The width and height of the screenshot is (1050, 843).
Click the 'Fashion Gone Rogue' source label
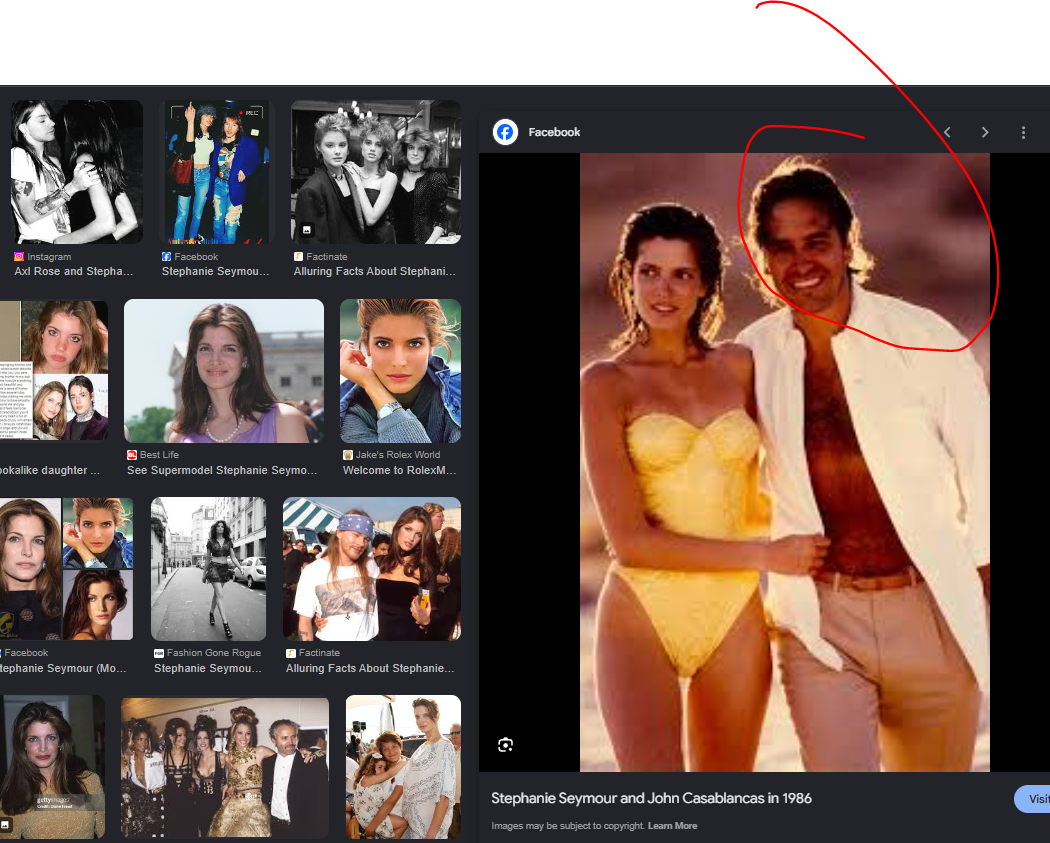(x=214, y=653)
